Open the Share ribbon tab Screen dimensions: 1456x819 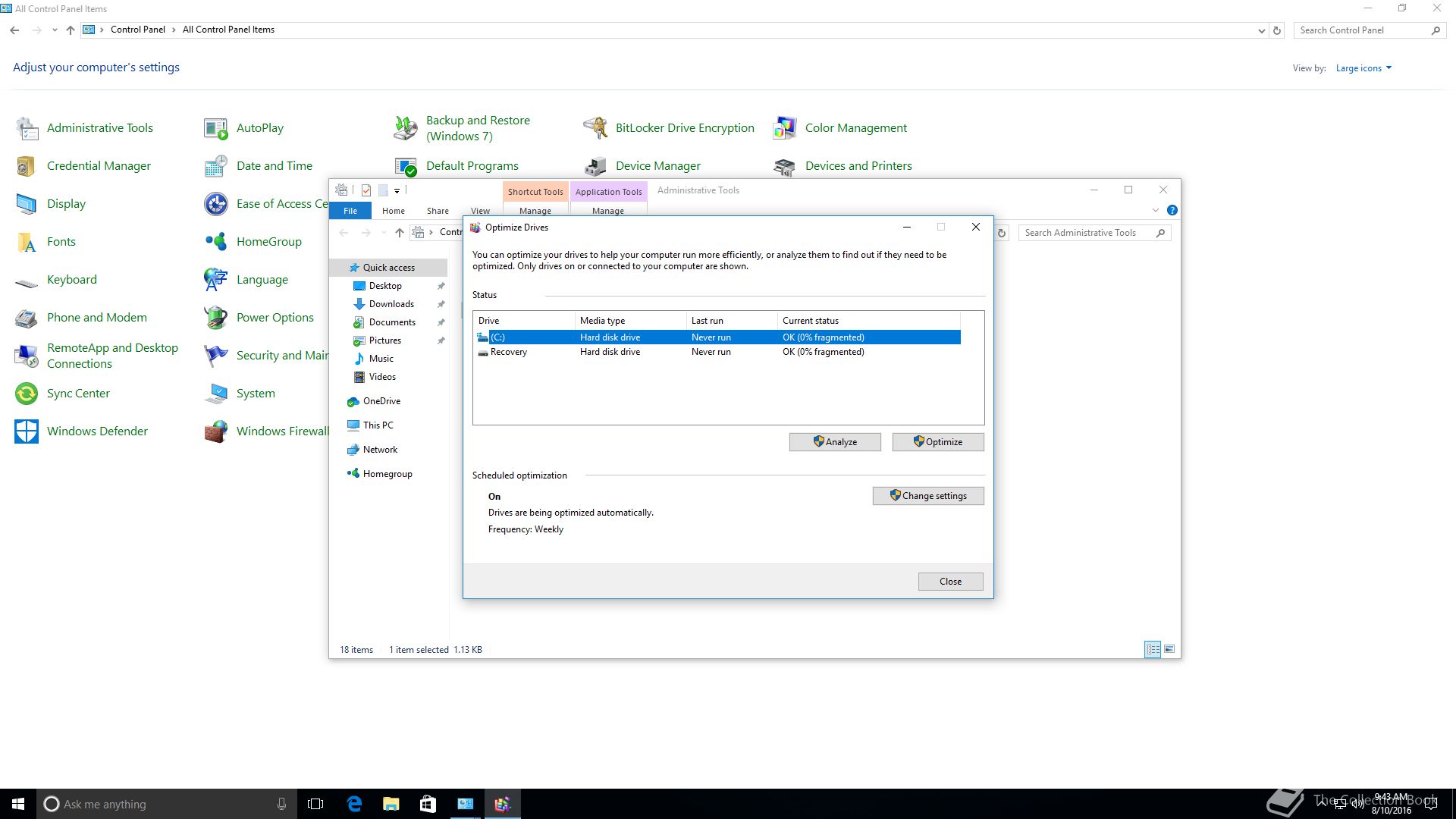(x=438, y=211)
